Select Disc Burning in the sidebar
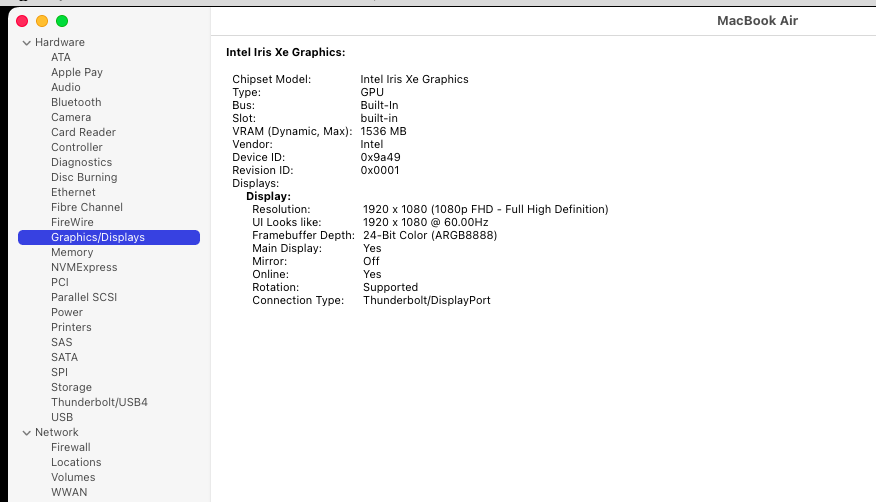The width and height of the screenshot is (876, 502). pyautogui.click(x=84, y=177)
